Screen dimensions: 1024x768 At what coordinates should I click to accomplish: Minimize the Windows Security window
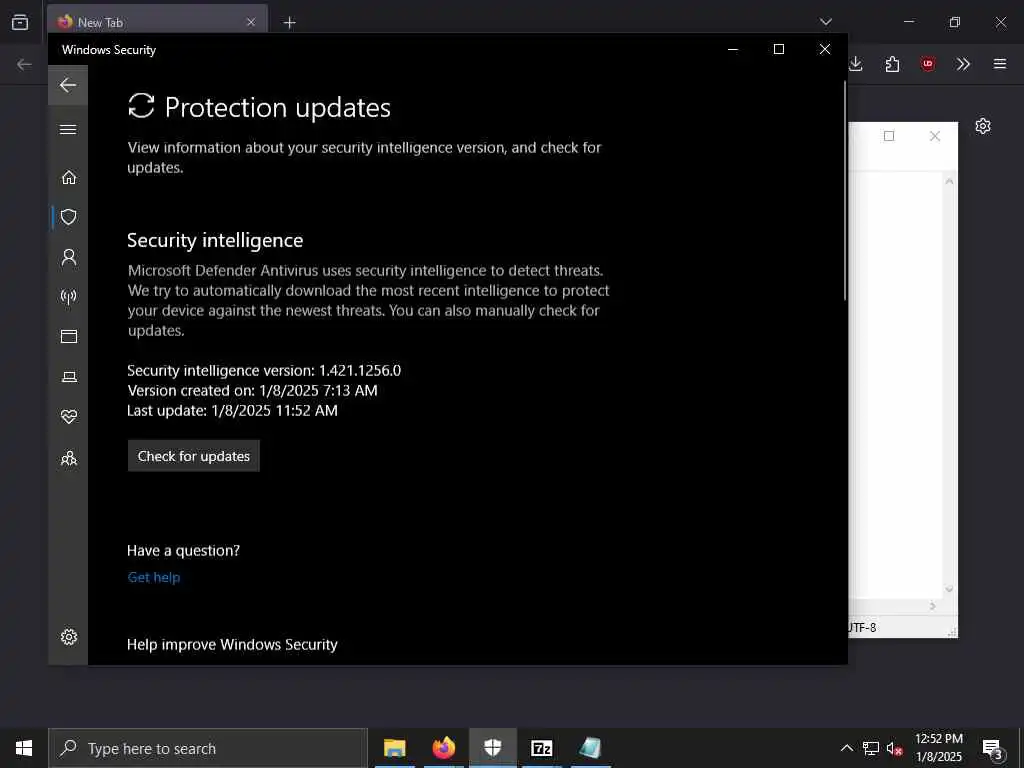[x=733, y=50]
